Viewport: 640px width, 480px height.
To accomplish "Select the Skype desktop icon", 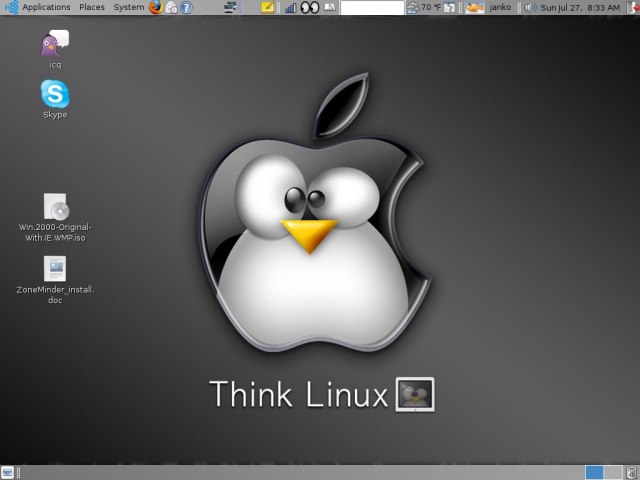I will click(x=55, y=99).
